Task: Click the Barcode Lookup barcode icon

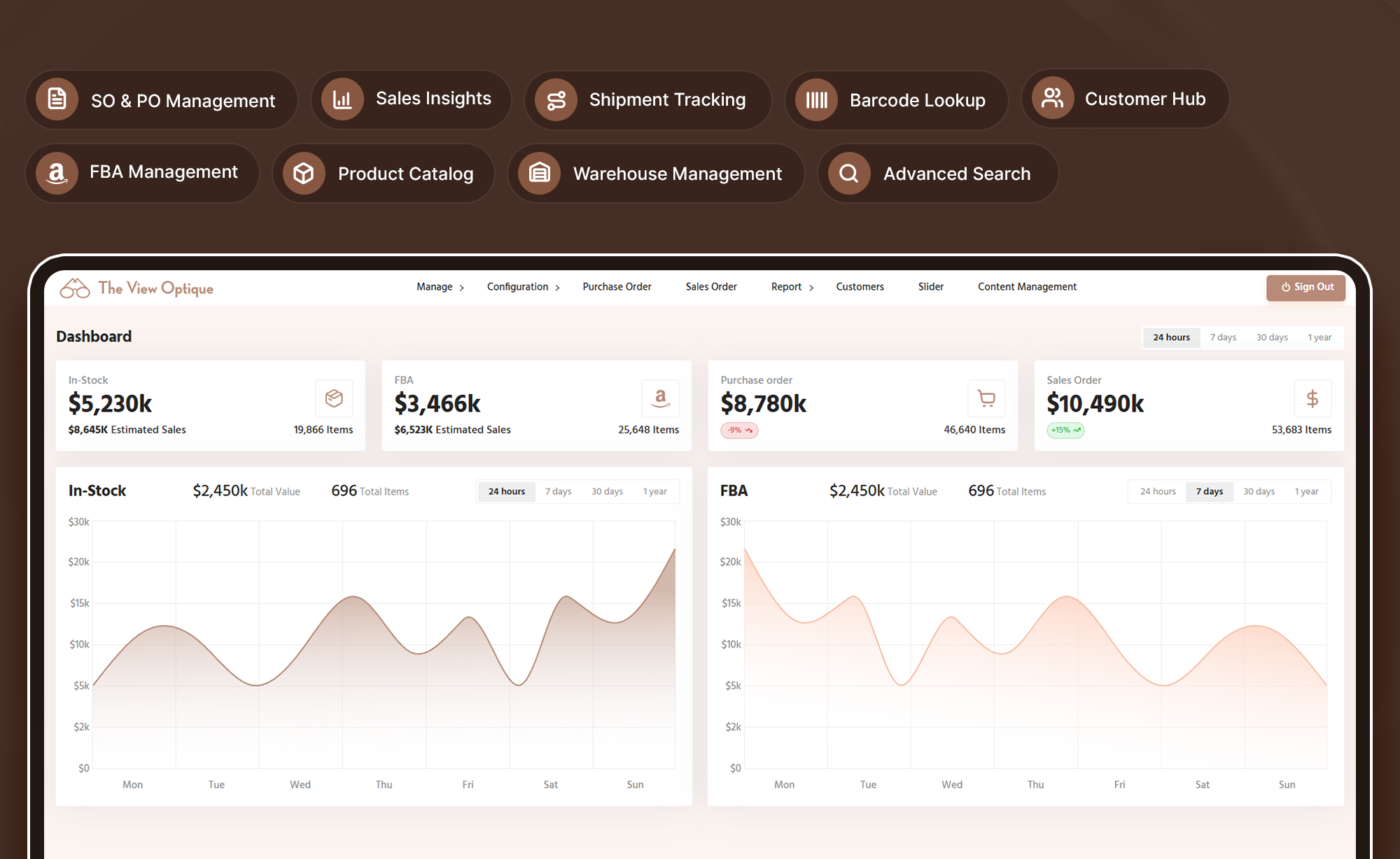Action: 816,100
